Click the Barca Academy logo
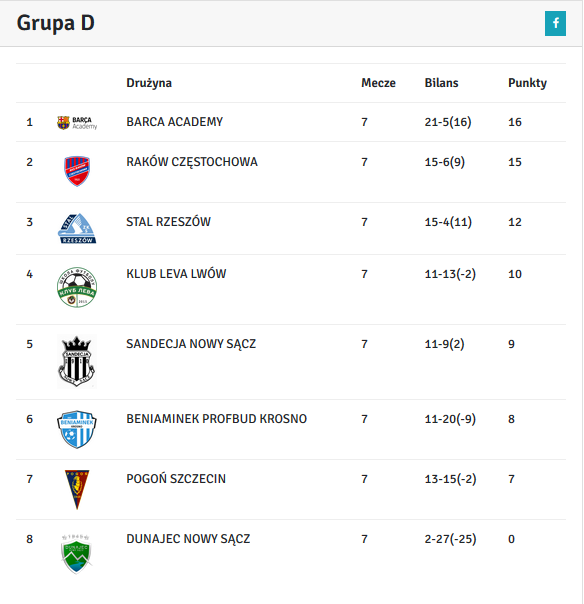 coord(77,123)
